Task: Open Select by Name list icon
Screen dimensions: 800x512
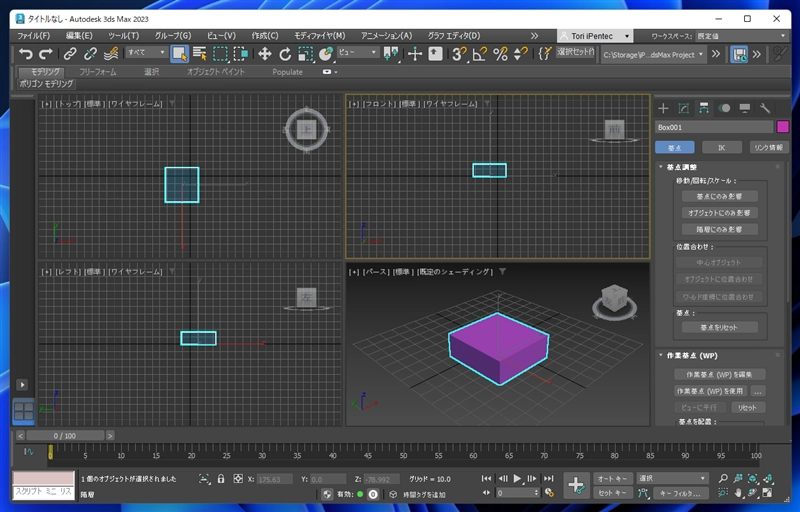Action: [x=199, y=54]
